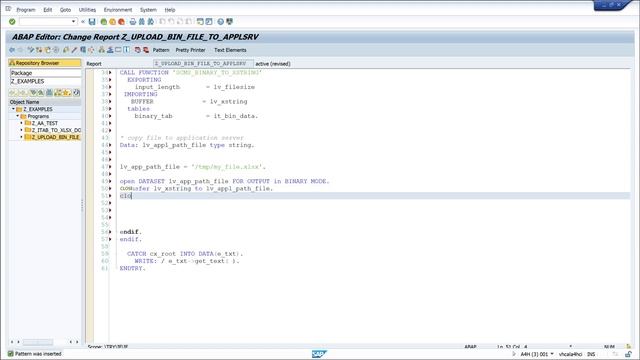The height and width of the screenshot is (360, 640).
Task: Click the SAP window menu icon left of Program
Action: (x=8, y=9)
